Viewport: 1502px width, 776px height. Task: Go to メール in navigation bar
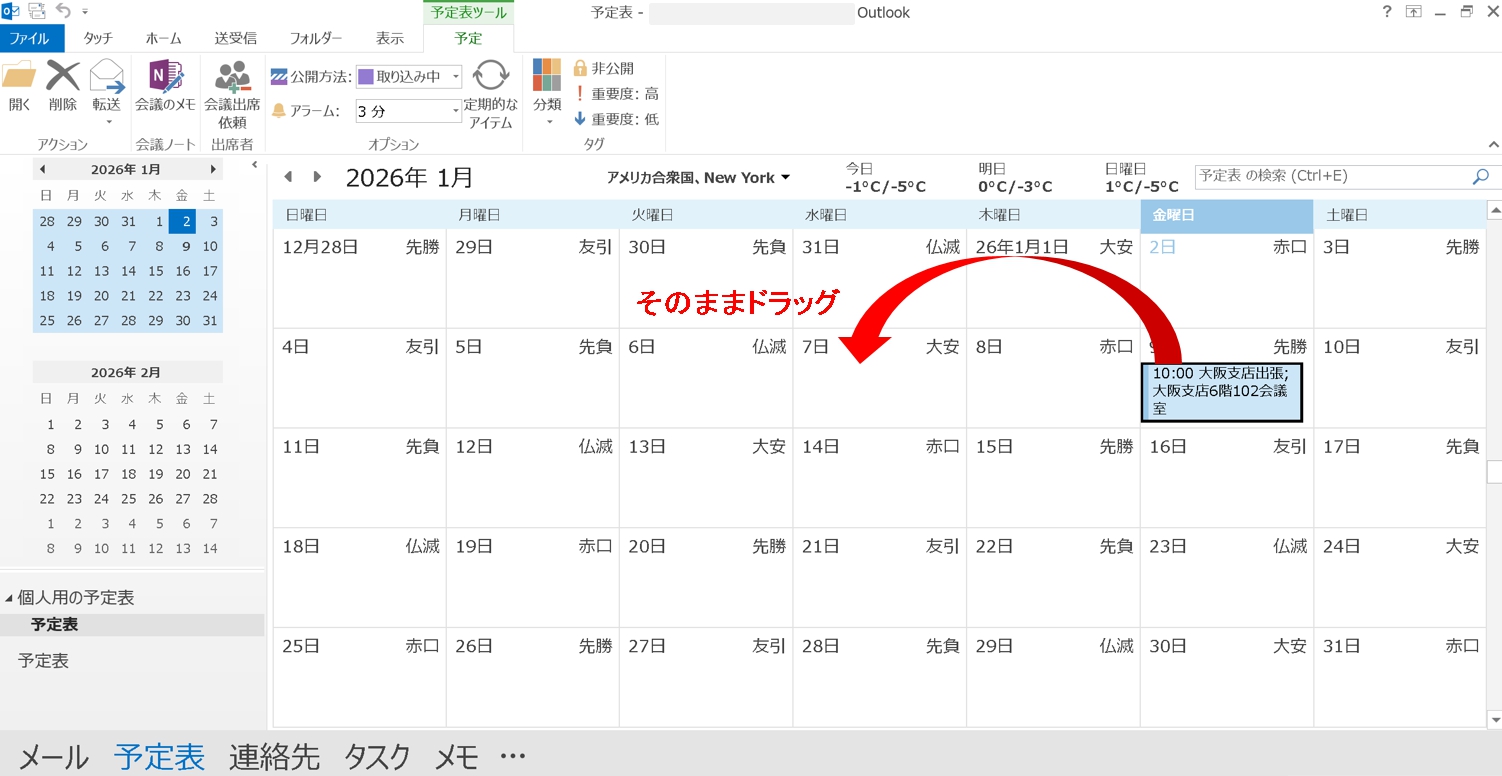point(54,757)
